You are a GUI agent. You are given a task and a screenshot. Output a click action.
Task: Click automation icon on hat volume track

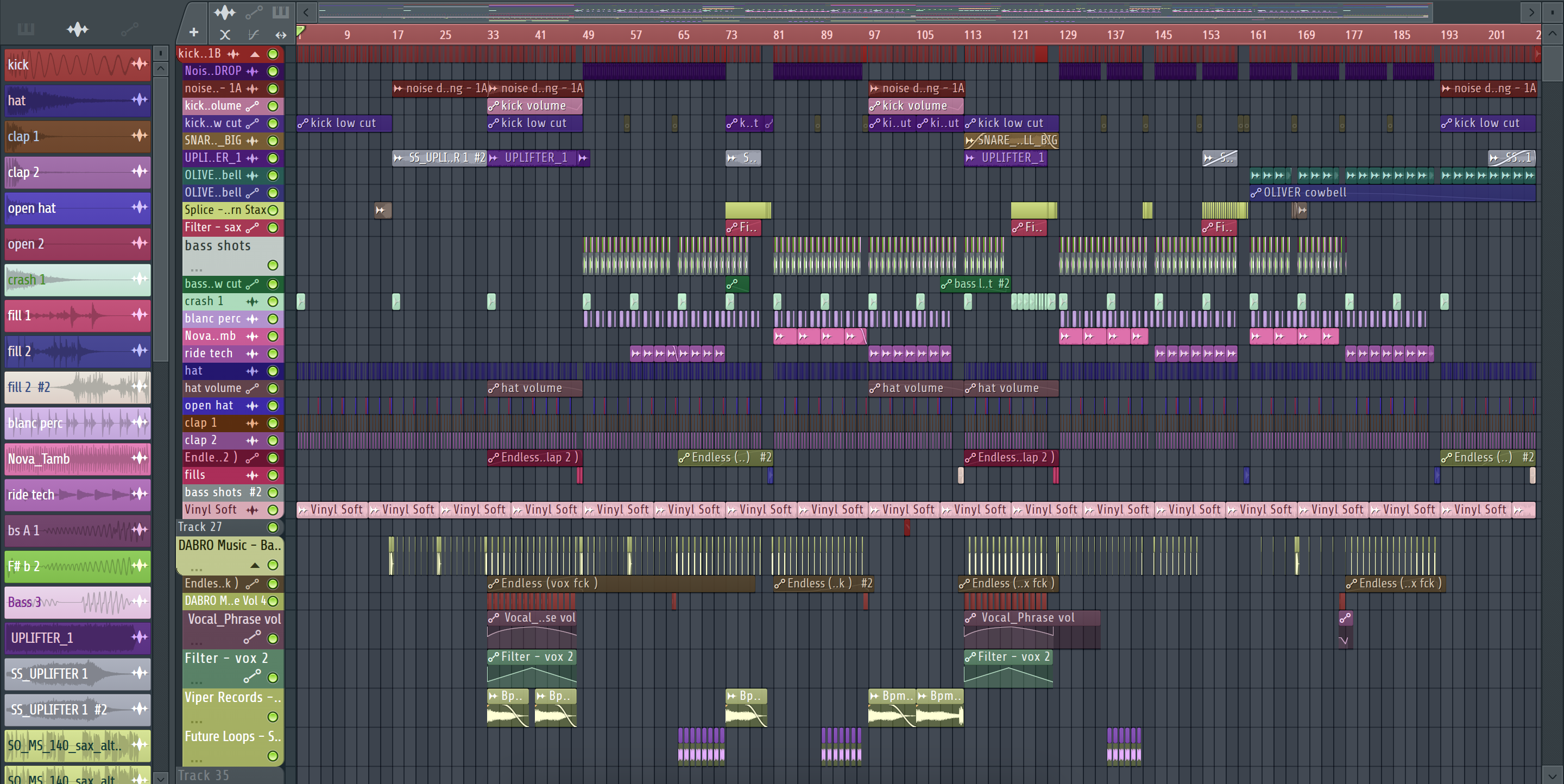click(x=252, y=388)
